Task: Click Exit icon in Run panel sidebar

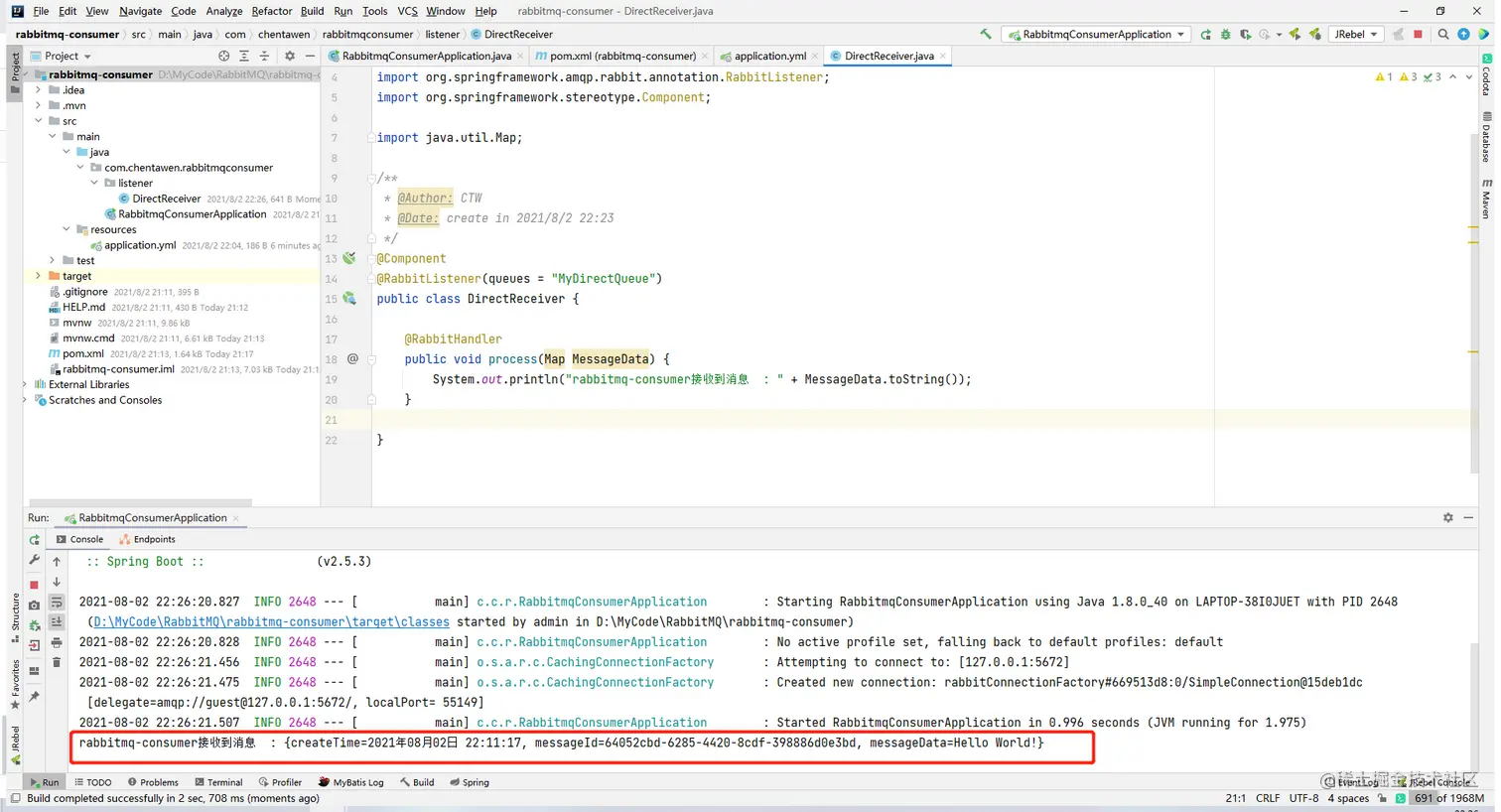Action: point(35,645)
